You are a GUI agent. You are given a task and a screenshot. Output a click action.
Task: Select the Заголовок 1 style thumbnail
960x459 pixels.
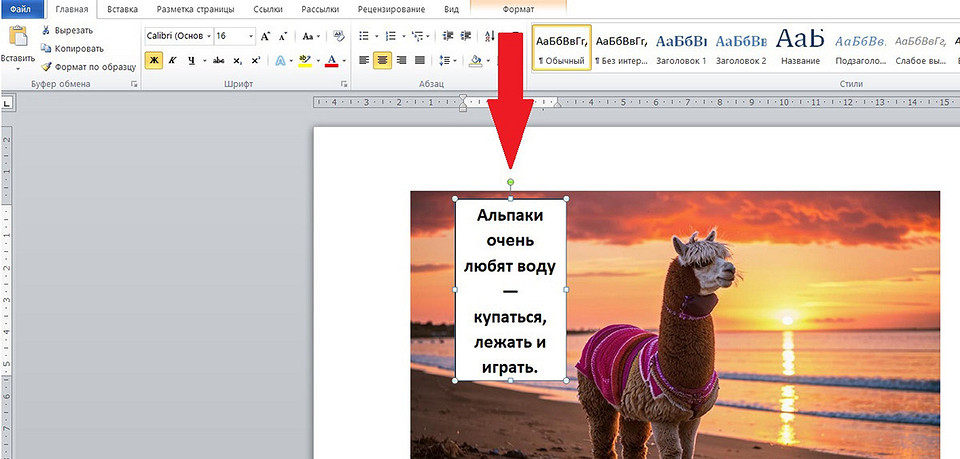point(679,47)
